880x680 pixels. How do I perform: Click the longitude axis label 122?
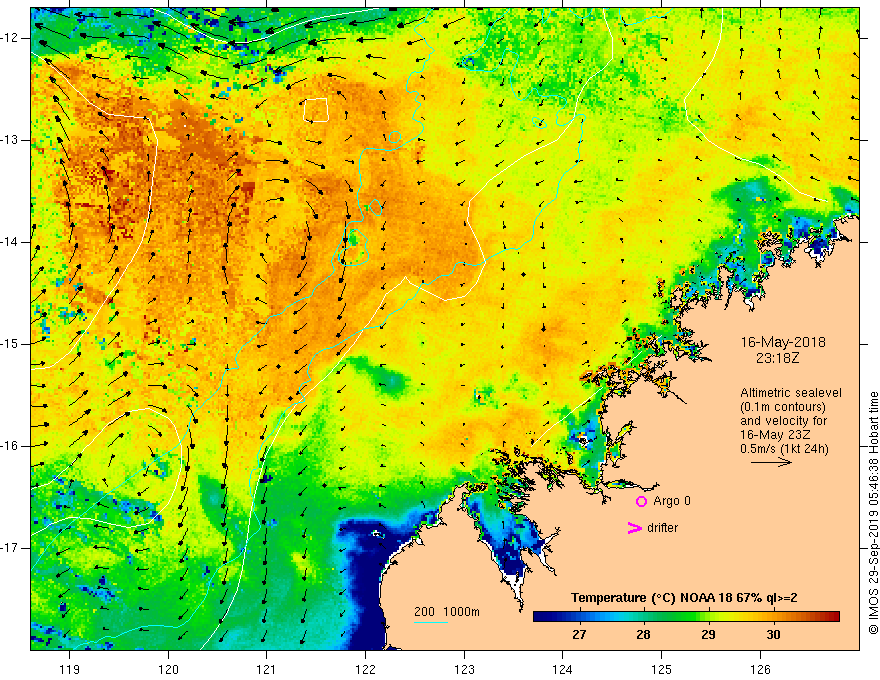[x=365, y=669]
